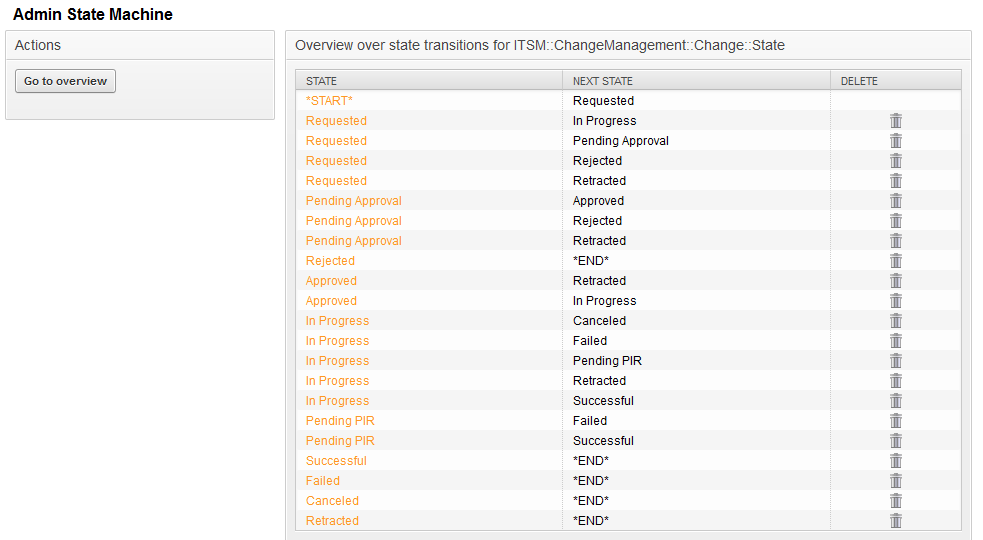
Task: Delete the Approved to Retracted transition
Action: pyautogui.click(x=896, y=281)
